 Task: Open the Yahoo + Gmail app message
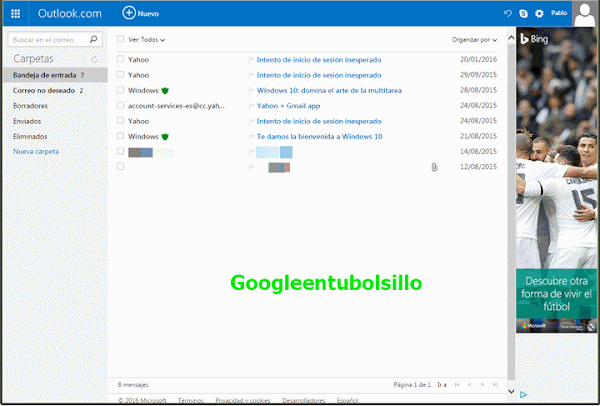[x=288, y=106]
